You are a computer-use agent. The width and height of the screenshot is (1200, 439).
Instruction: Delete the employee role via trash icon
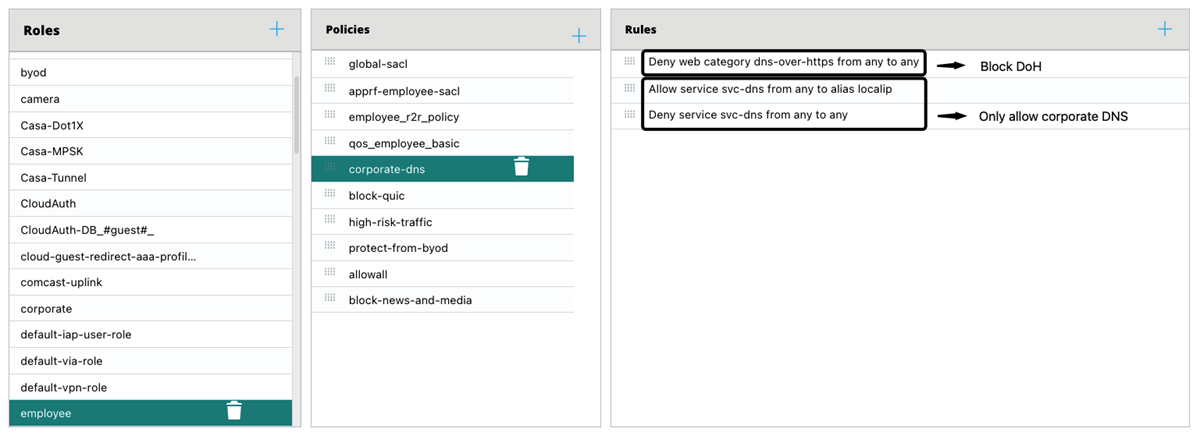pos(234,411)
